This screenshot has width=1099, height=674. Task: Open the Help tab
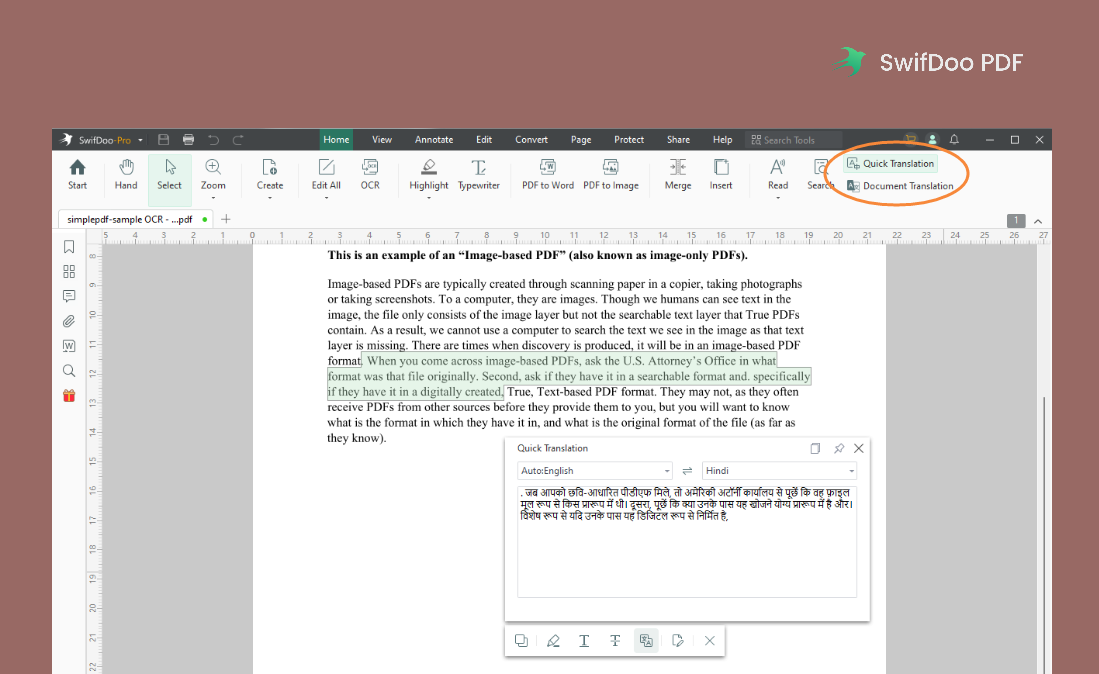[723, 139]
